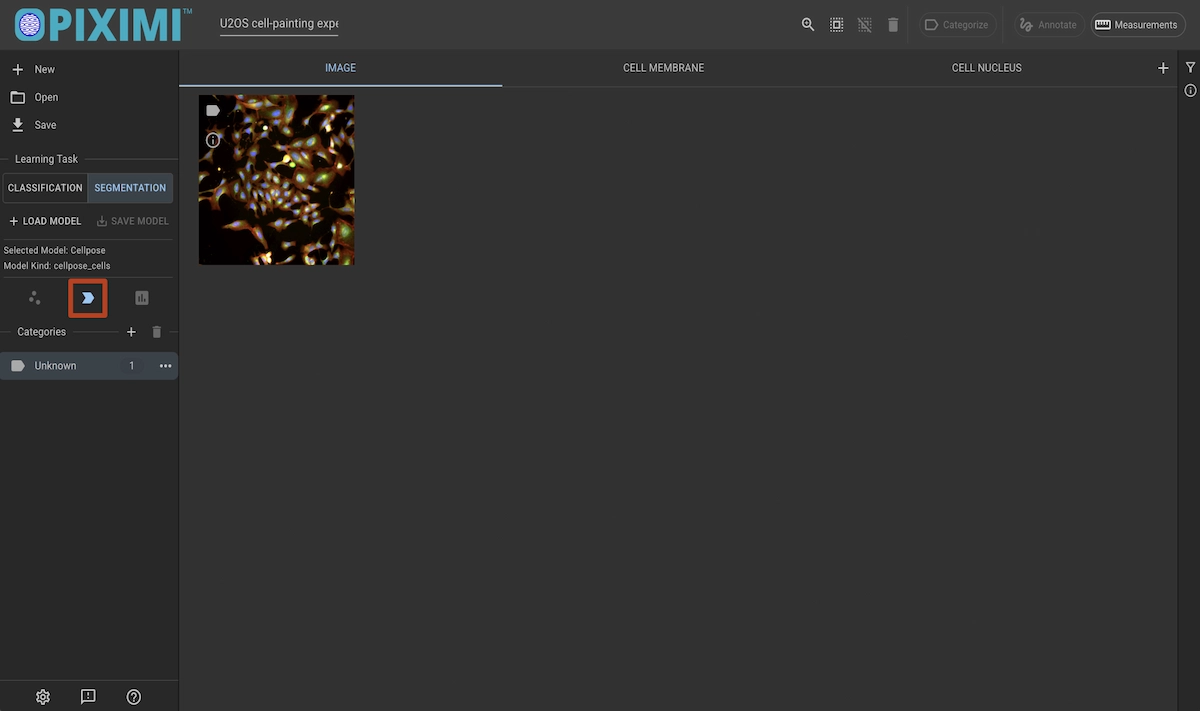Click the evaluate model chart icon
This screenshot has width=1200, height=711.
[x=142, y=298]
